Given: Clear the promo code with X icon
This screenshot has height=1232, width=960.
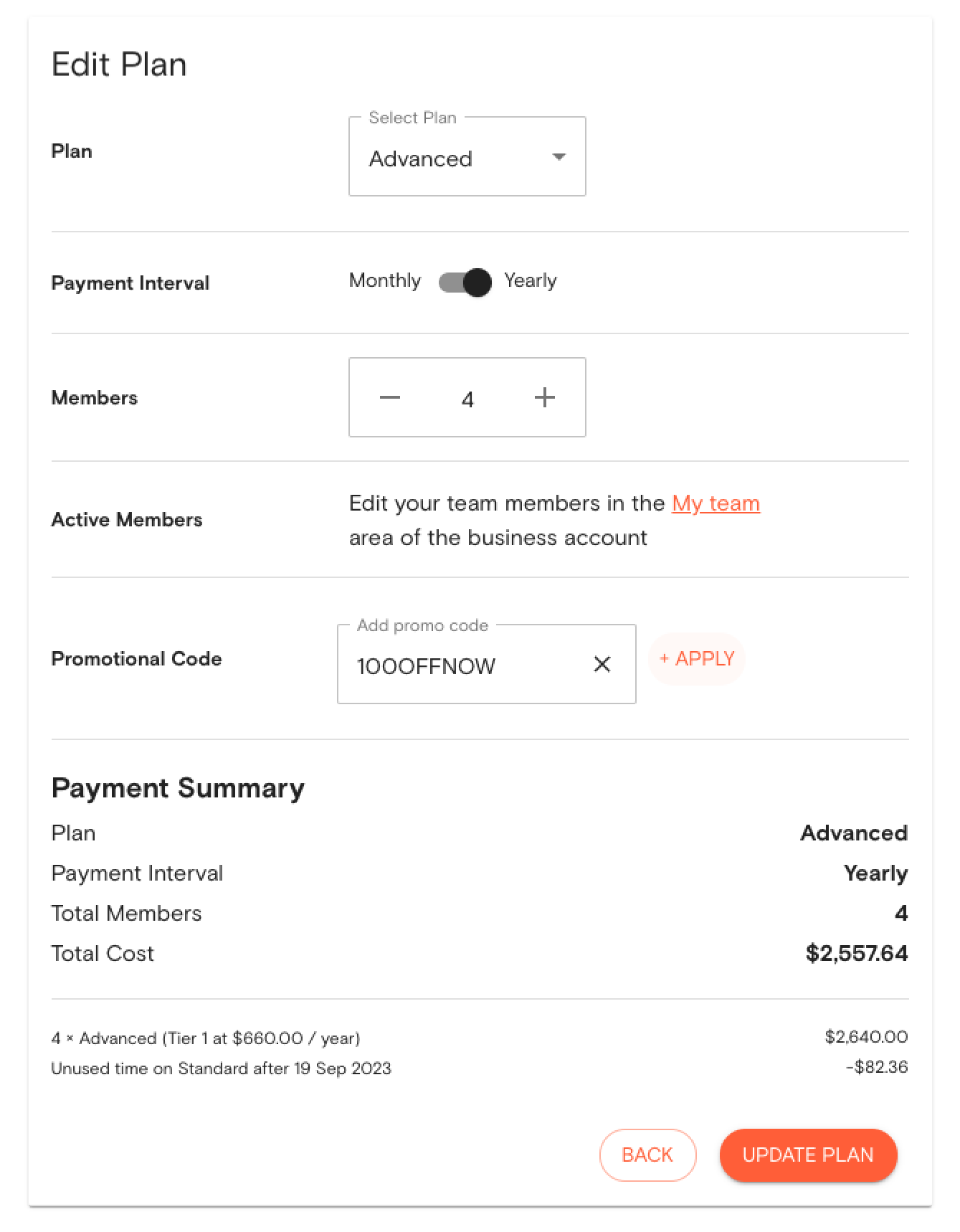Looking at the screenshot, I should tap(602, 665).
